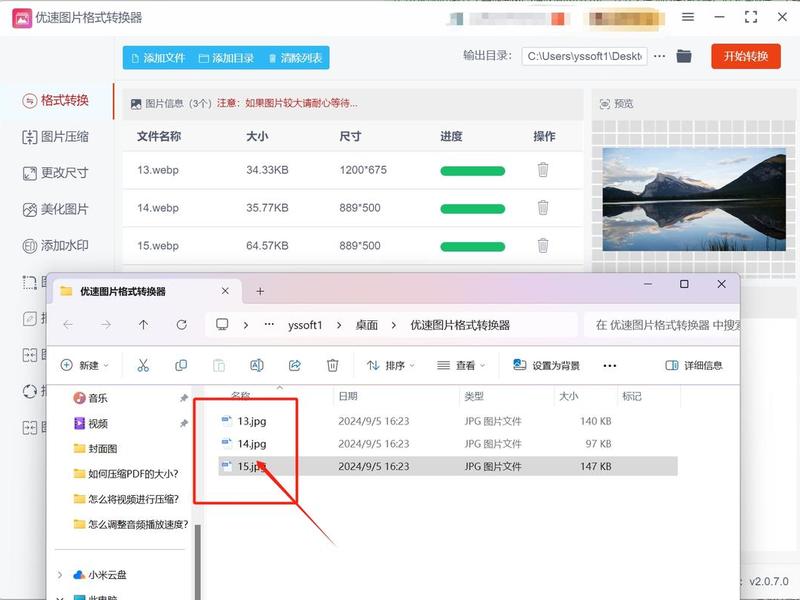Click the 13.webp file name
Screen dimensions: 800x600
point(158,170)
